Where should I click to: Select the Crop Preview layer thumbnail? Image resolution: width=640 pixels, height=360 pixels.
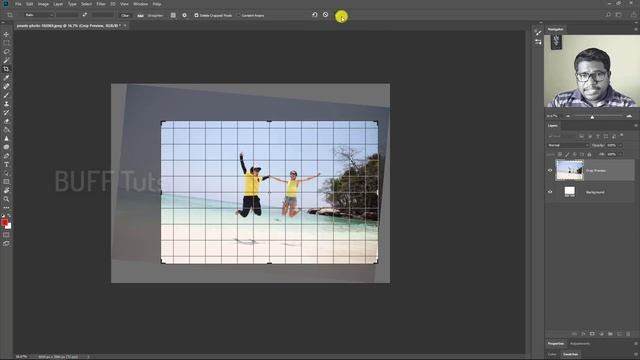click(570, 170)
